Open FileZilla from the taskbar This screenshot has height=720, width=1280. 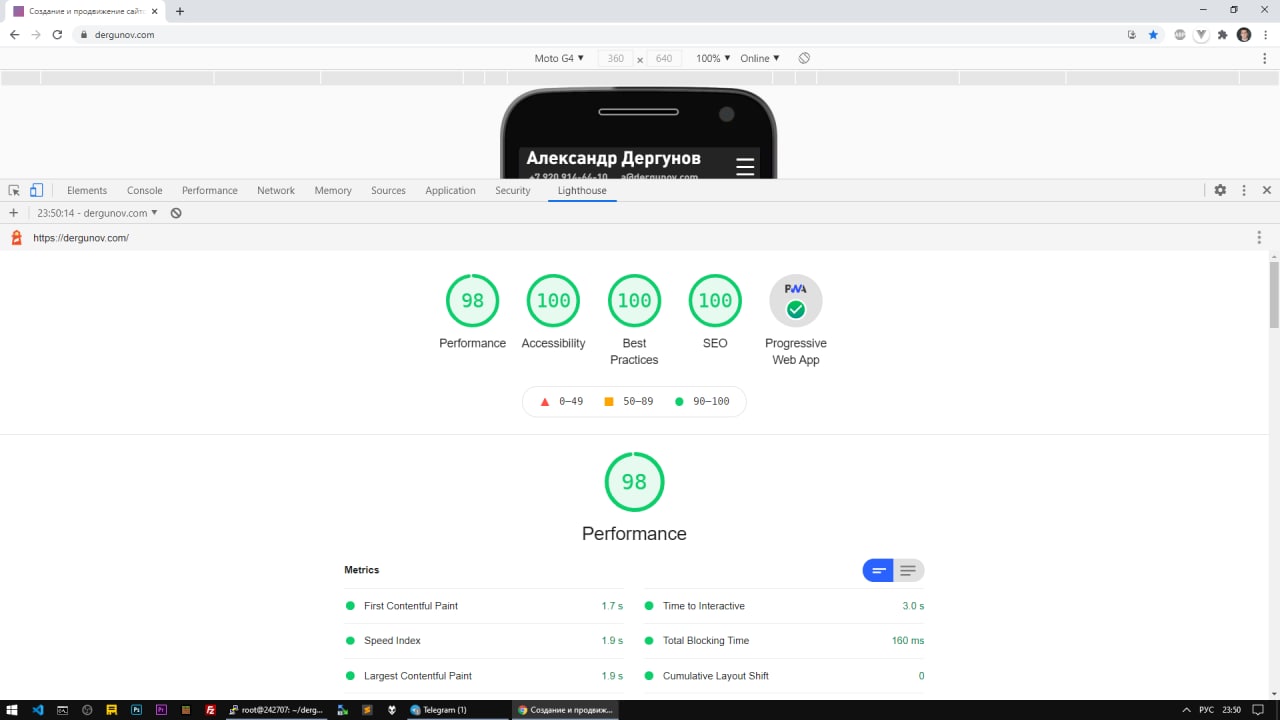[210, 710]
